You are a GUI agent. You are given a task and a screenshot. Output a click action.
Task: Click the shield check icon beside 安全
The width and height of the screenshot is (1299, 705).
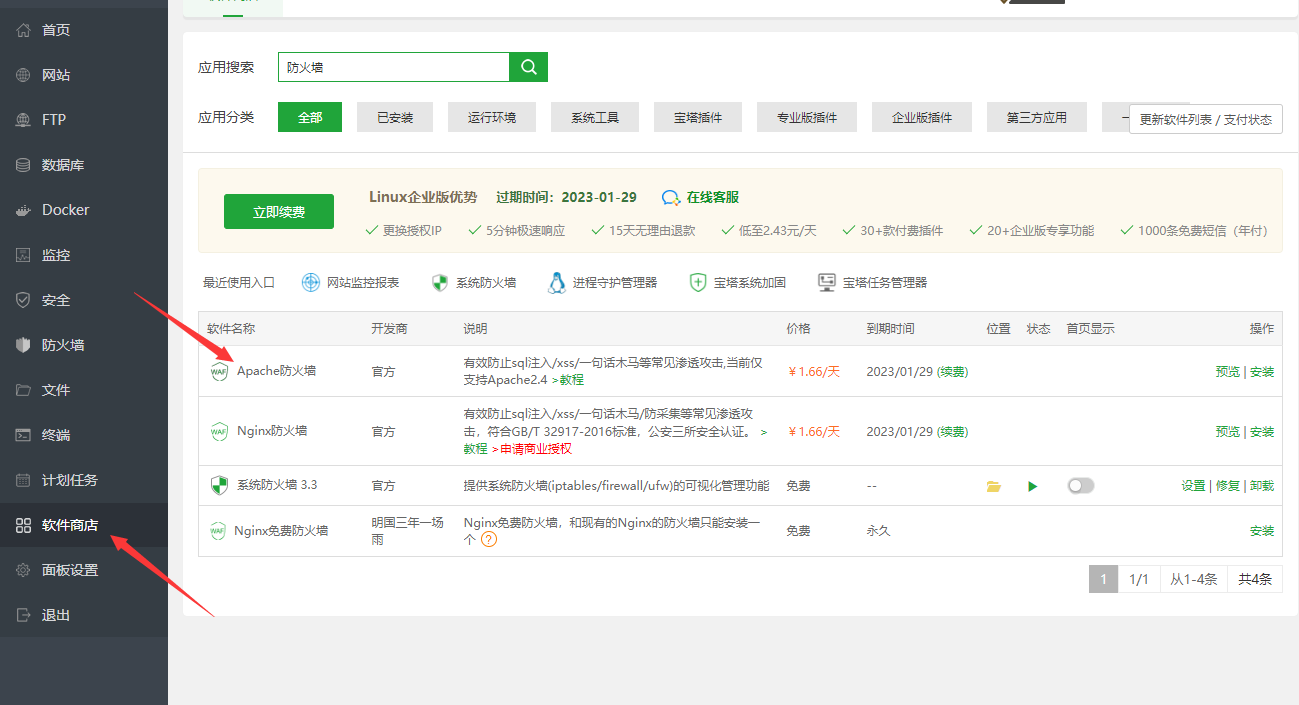24,300
